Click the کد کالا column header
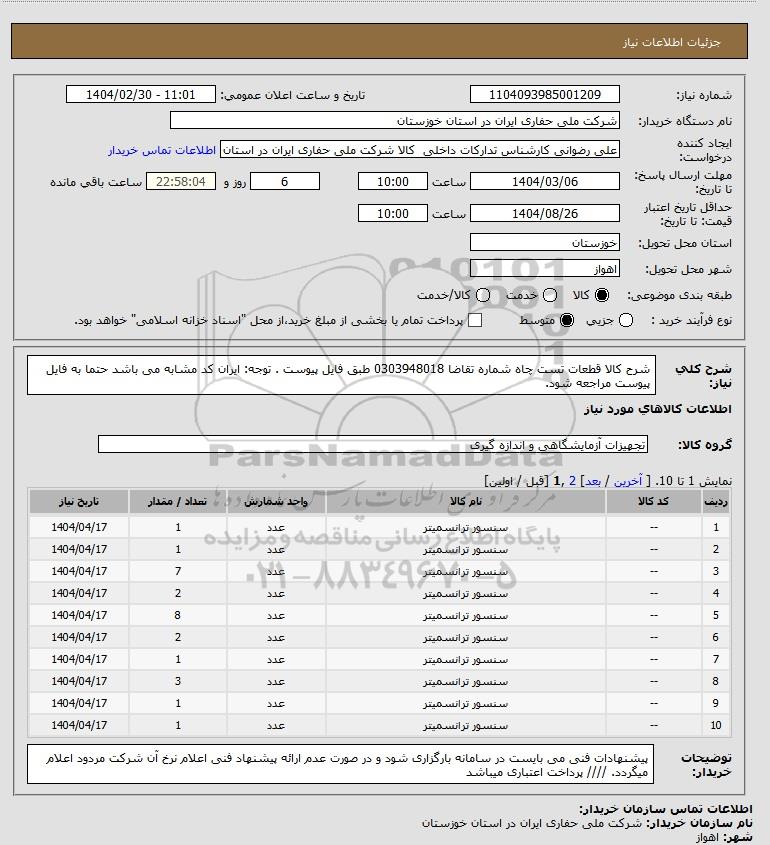Viewport: 770px width, 845px height. point(654,502)
